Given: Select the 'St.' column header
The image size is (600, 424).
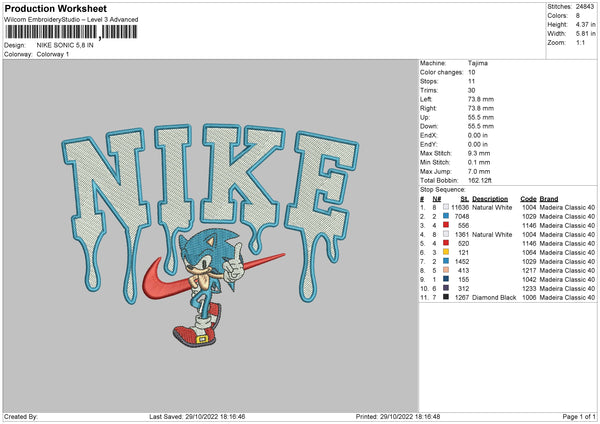Looking at the screenshot, I should coord(465,199).
